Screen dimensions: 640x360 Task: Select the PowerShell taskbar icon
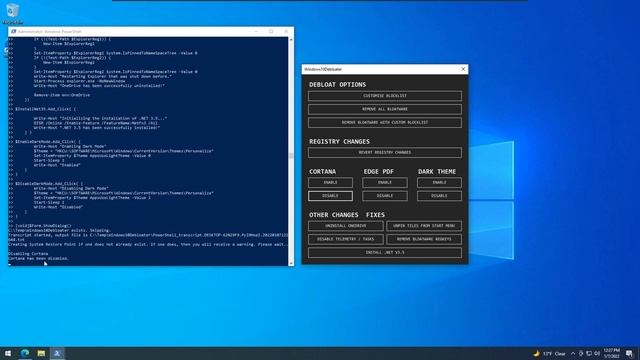(x=57, y=353)
